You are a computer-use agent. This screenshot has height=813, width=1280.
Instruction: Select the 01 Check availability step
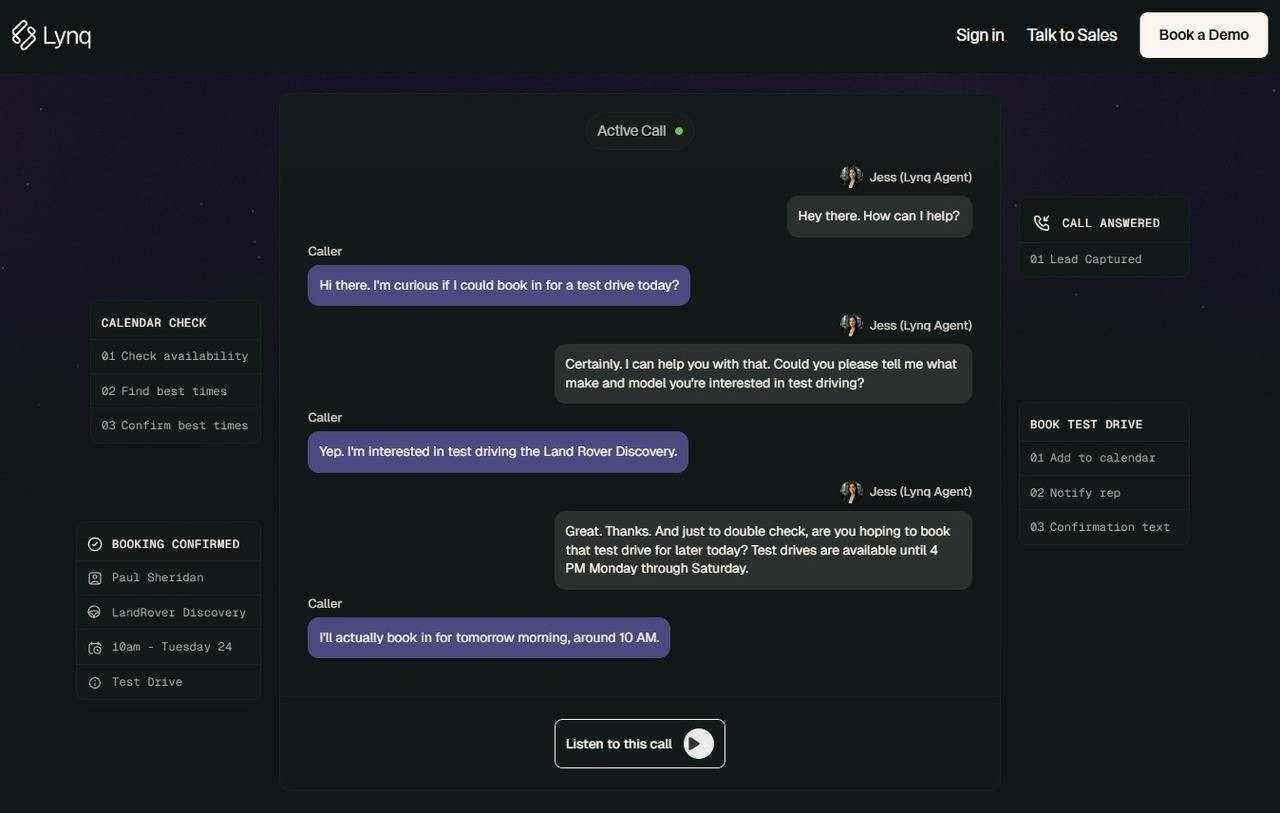point(175,356)
